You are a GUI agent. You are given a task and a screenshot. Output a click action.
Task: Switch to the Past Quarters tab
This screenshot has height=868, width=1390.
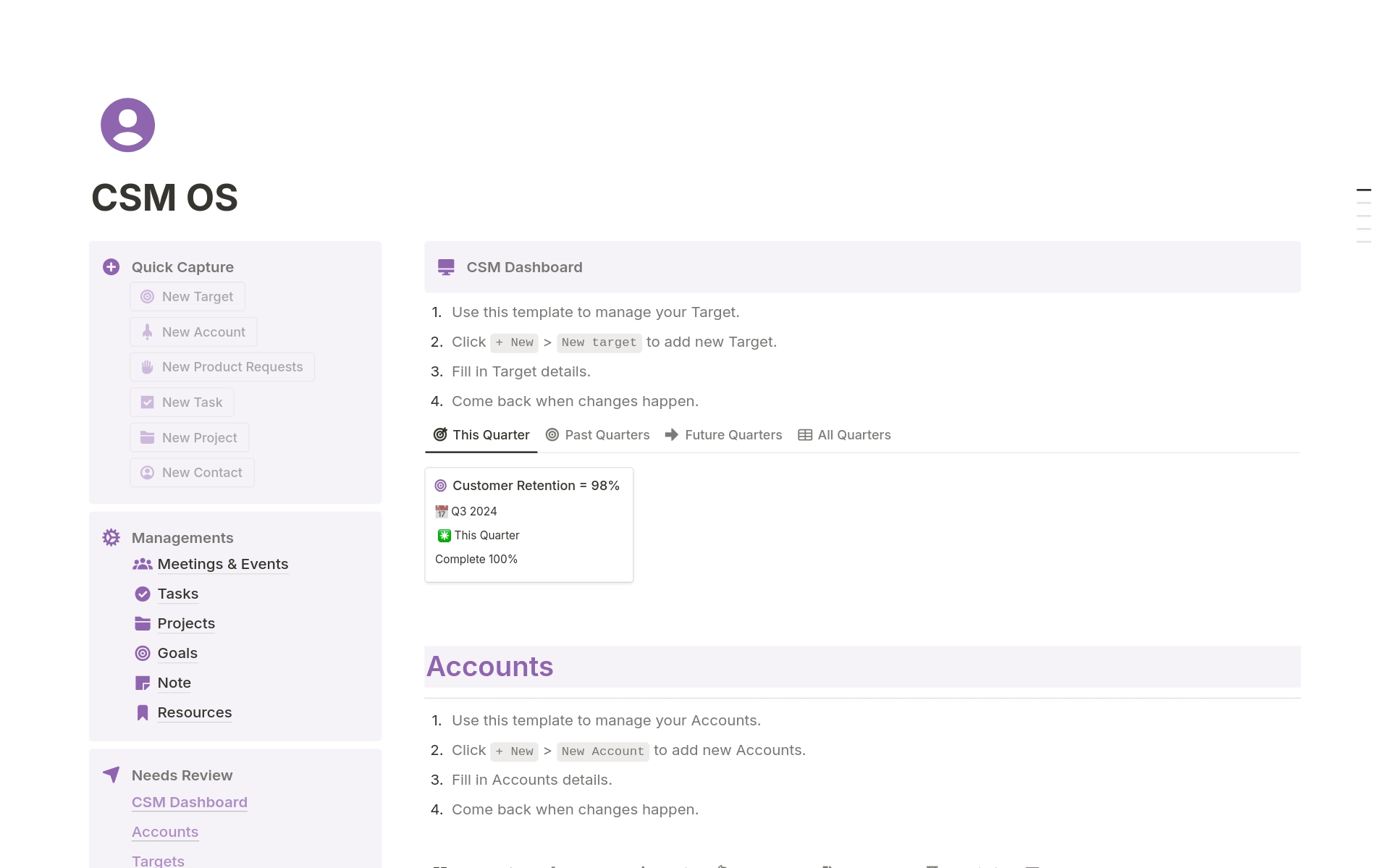(597, 435)
